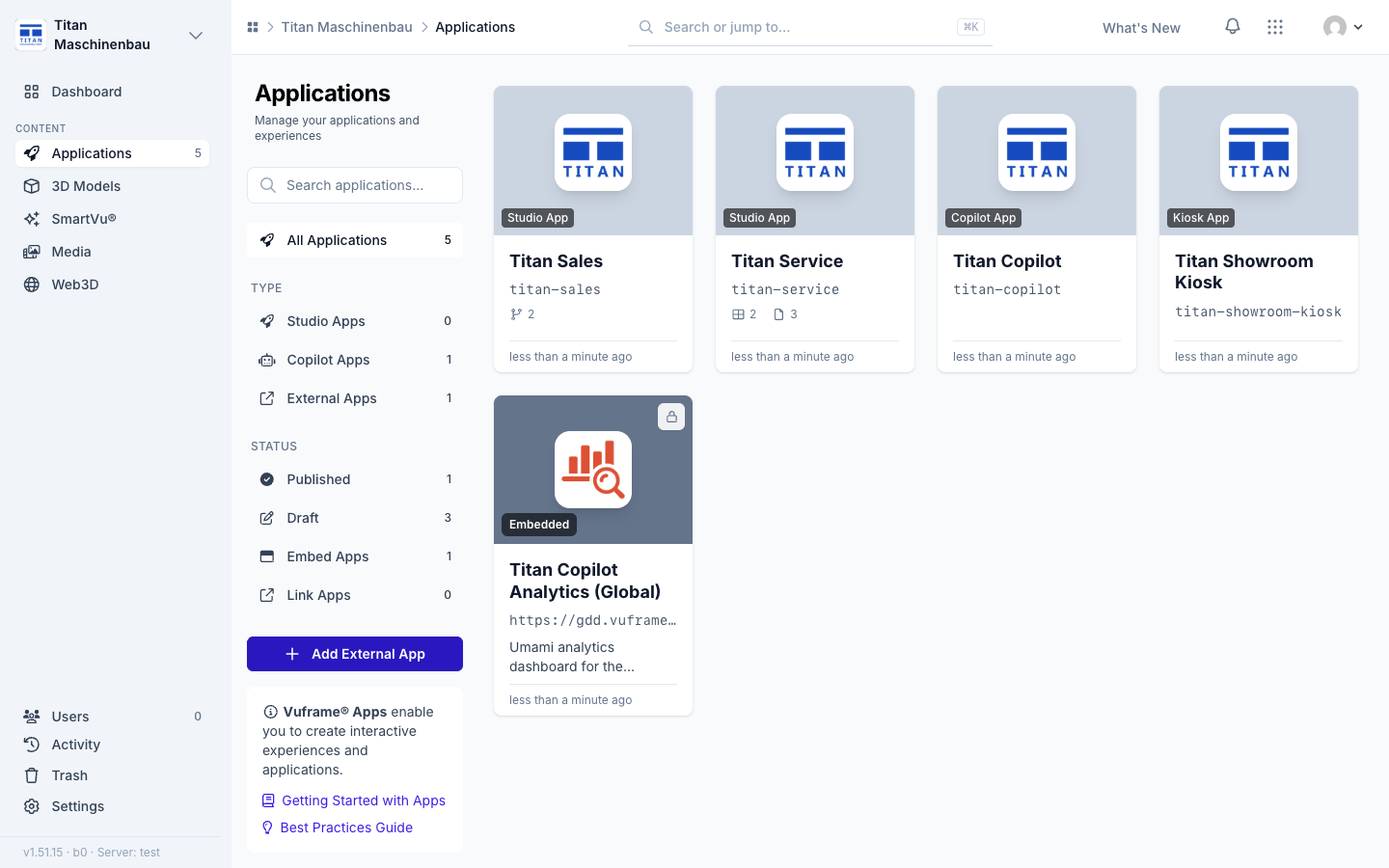Focus the 'Search applications...' field
This screenshot has height=868, width=1389.
[x=355, y=185]
